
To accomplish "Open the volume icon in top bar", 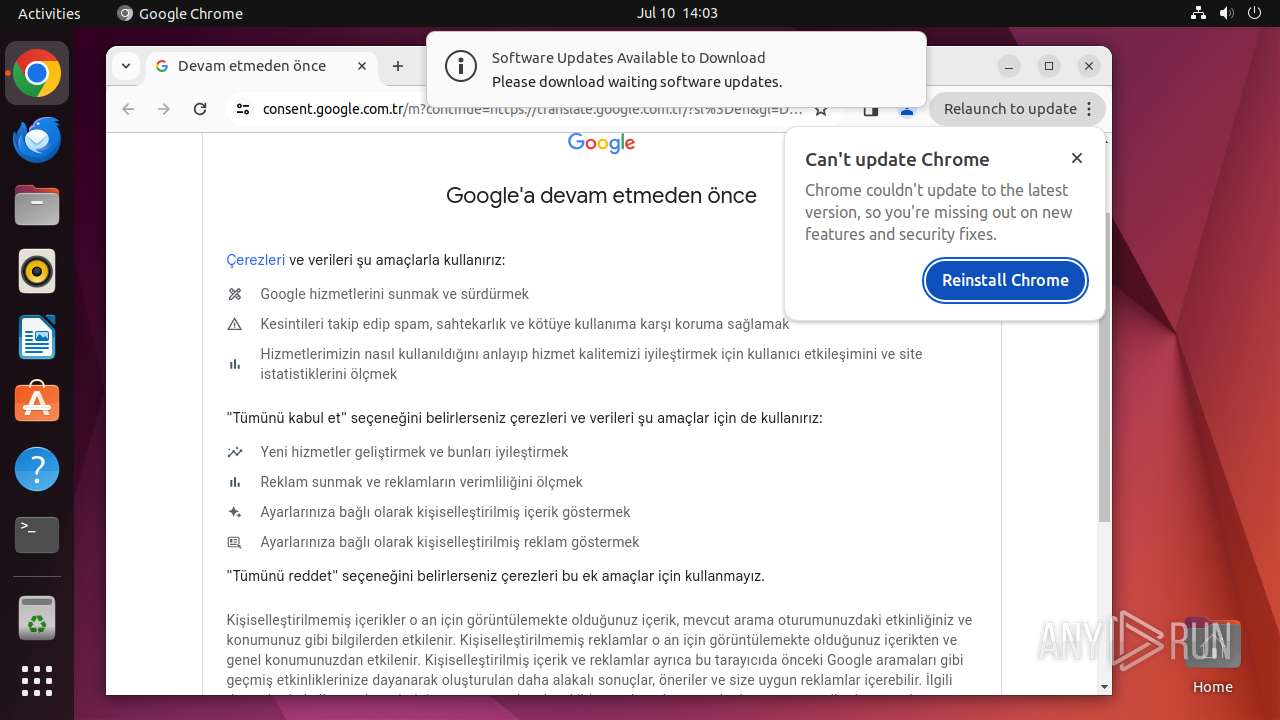I will pyautogui.click(x=1227, y=13).
